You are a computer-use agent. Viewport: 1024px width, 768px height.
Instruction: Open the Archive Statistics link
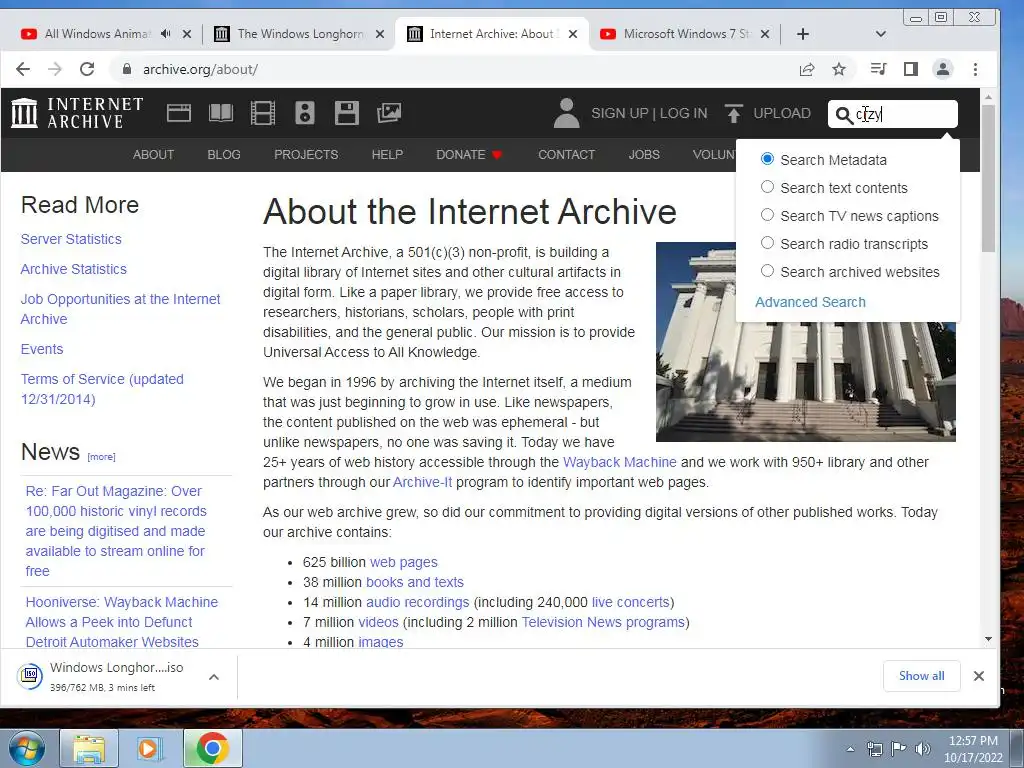pyautogui.click(x=74, y=269)
